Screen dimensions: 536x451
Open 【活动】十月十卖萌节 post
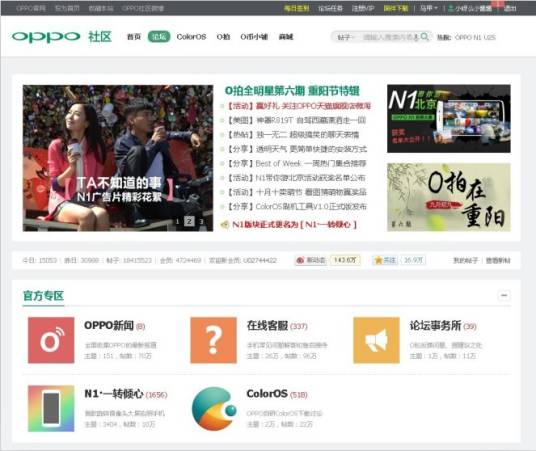(x=297, y=192)
